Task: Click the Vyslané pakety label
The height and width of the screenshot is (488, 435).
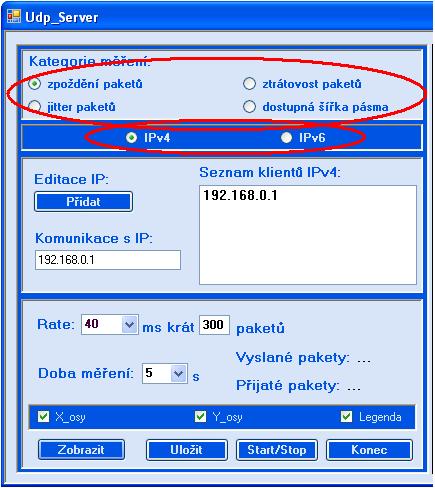Action: (x=293, y=358)
